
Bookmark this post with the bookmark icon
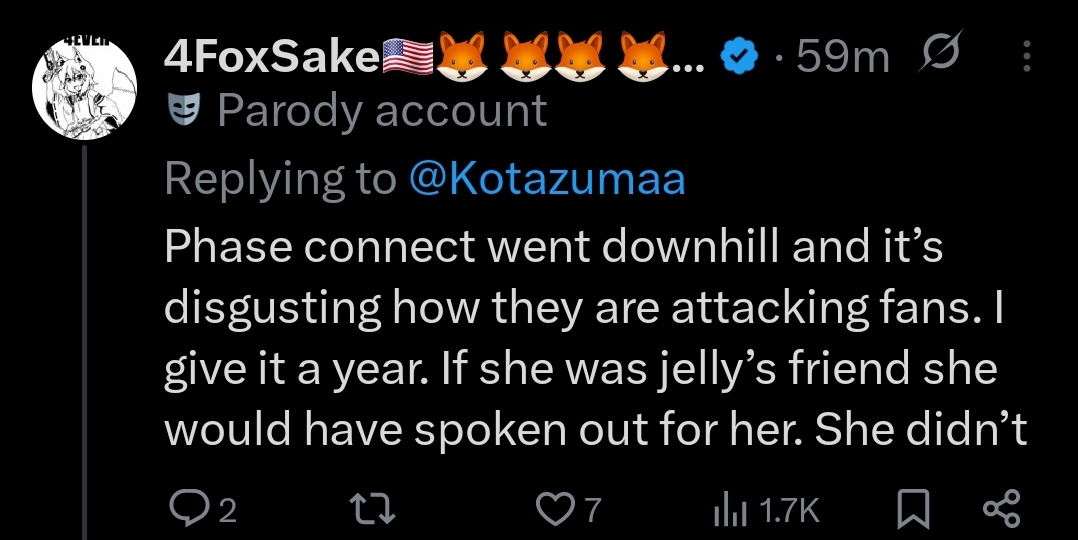(914, 510)
